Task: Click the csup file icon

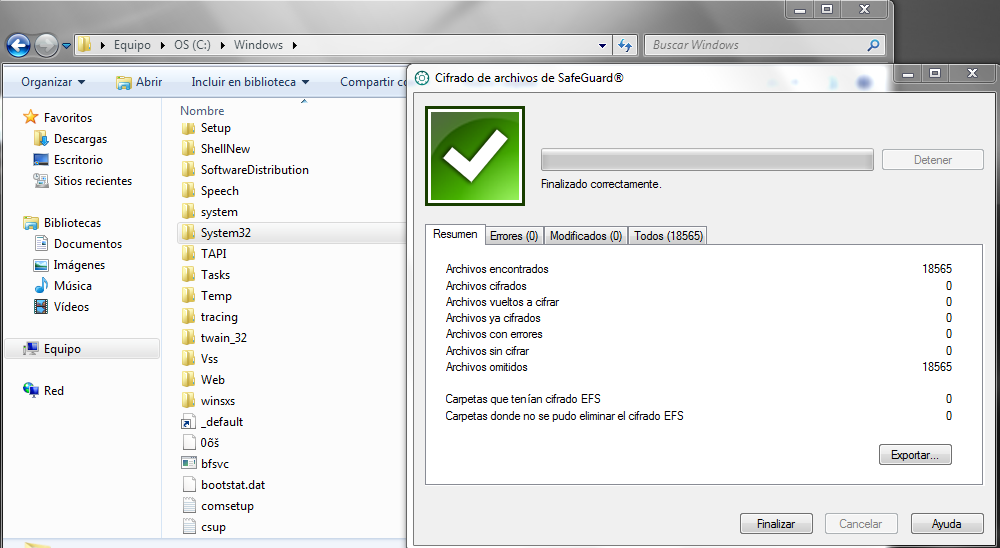Action: coord(188,527)
